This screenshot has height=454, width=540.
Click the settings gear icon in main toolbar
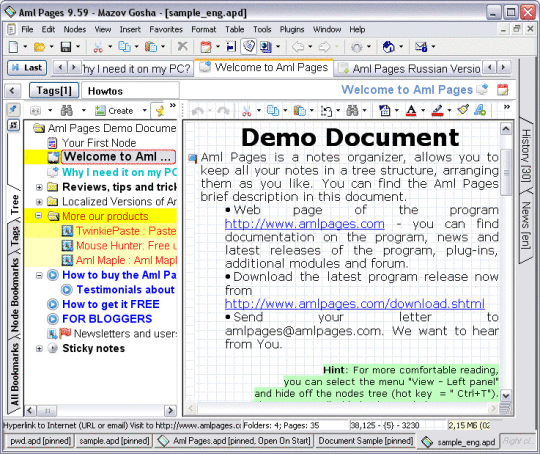[x=356, y=47]
